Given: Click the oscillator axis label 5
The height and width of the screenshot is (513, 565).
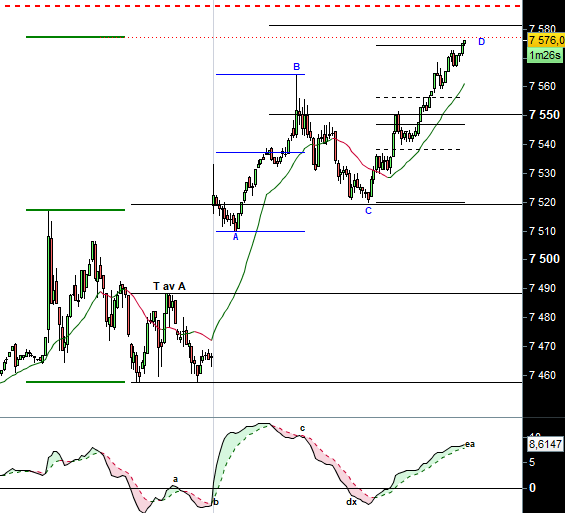Looking at the screenshot, I should tap(532, 462).
